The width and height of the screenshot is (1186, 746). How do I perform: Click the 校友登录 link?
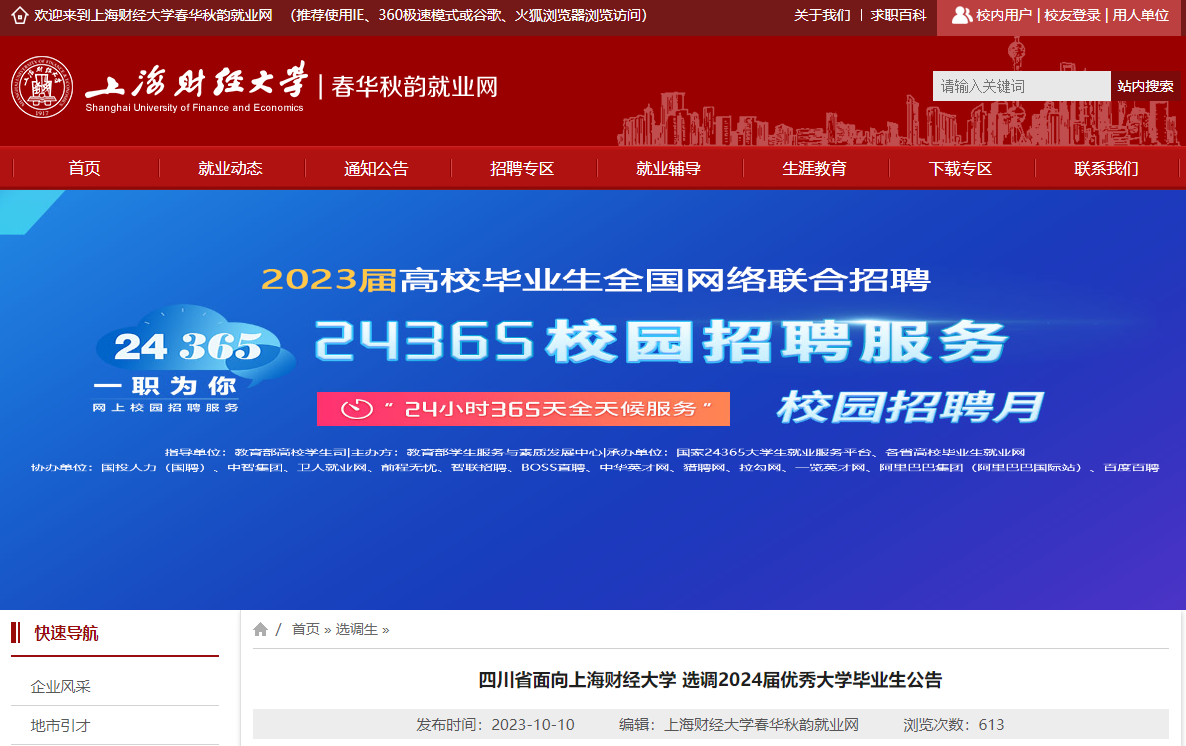tap(1072, 15)
